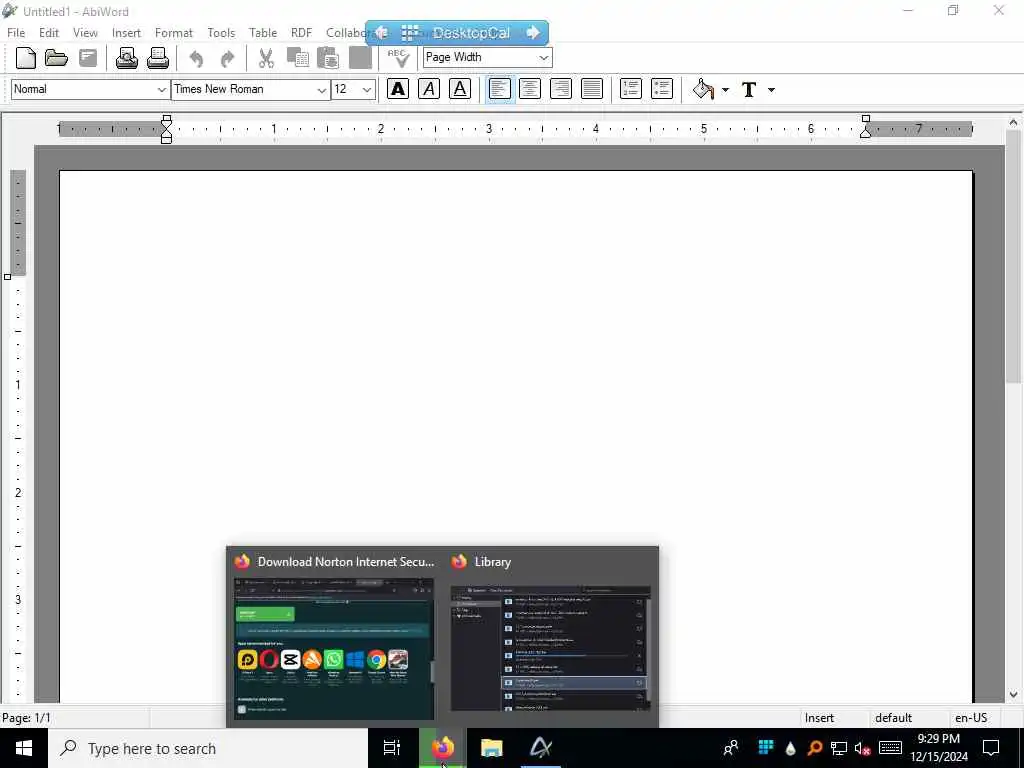Click the muted volume tray icon
The image size is (1024, 768).
pyautogui.click(x=863, y=748)
